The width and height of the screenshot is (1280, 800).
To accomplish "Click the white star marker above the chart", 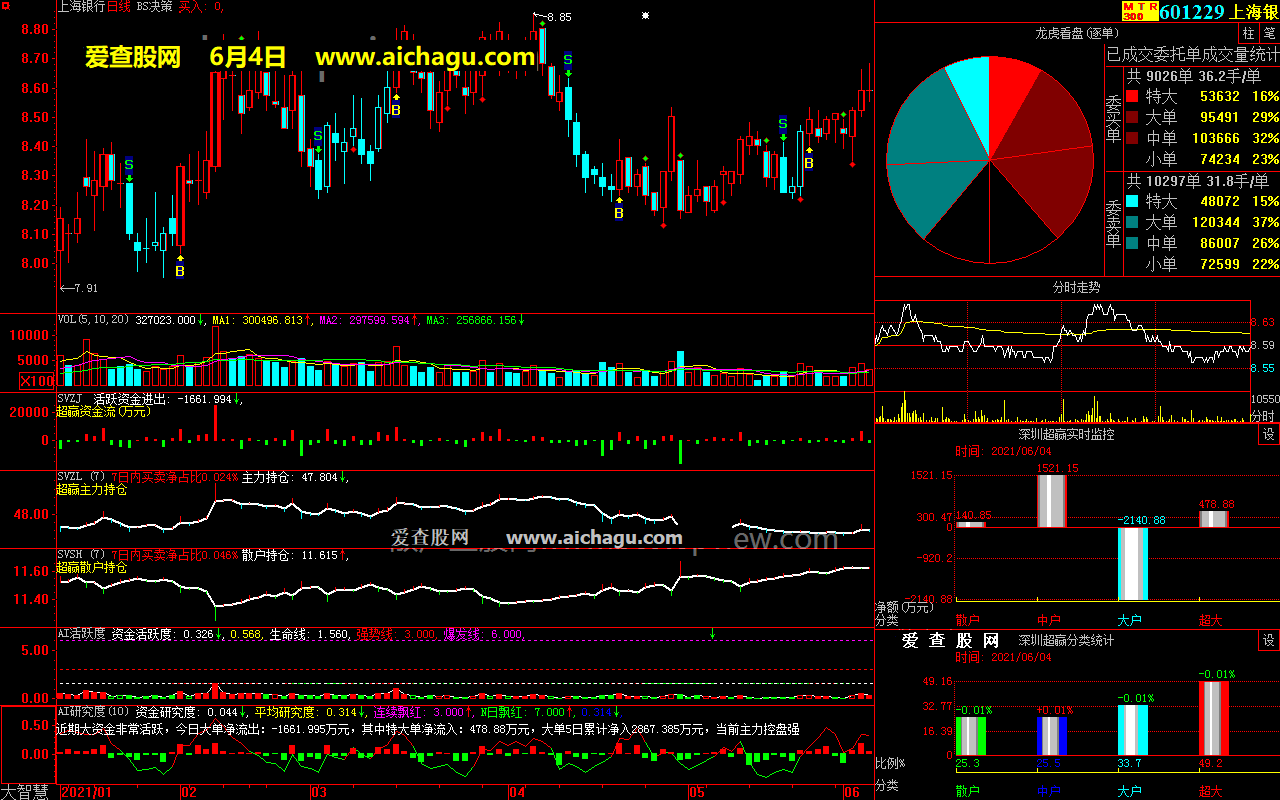I will [646, 16].
